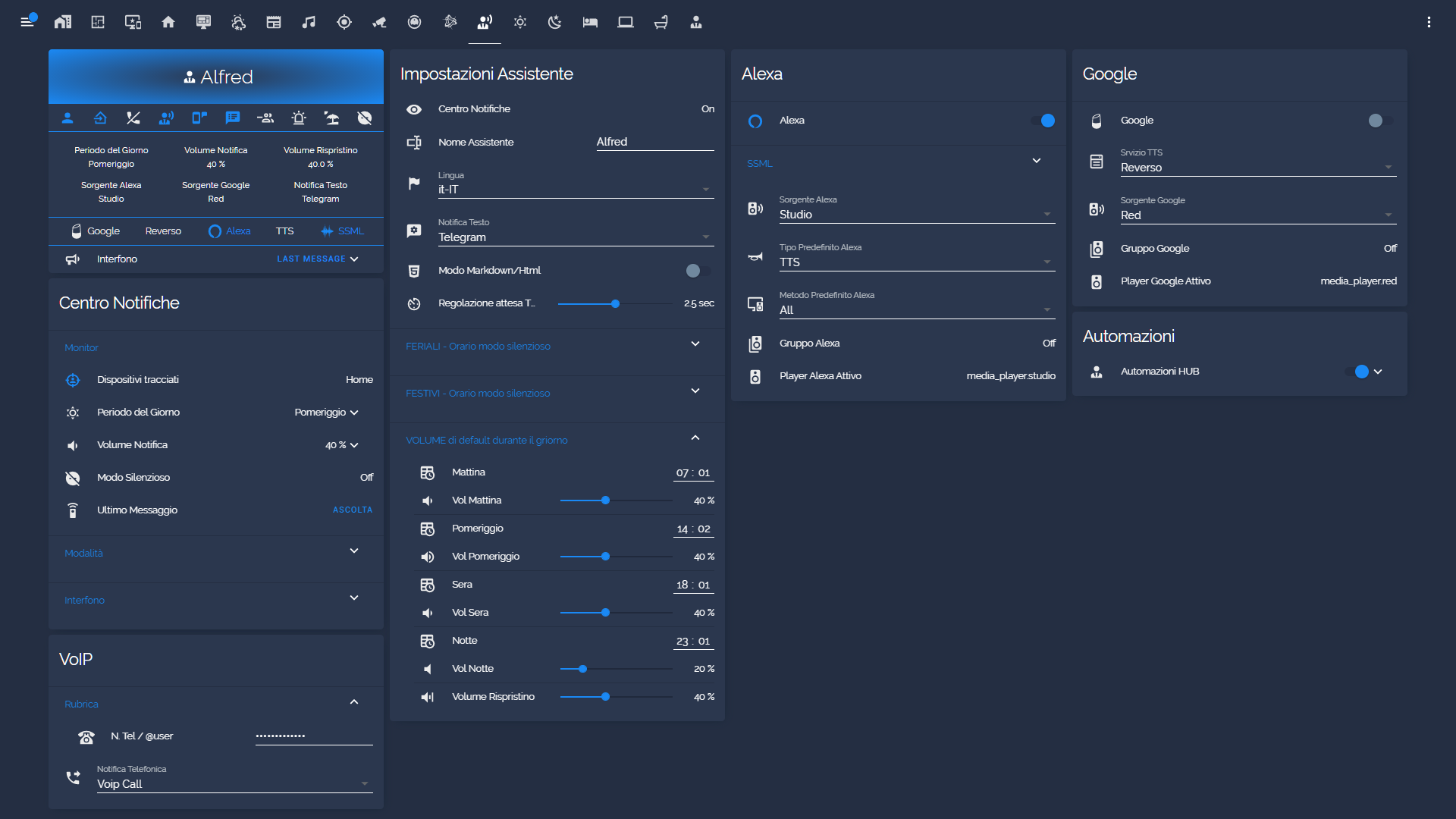
Task: Click the beach umbrella vacation icon
Action: tap(332, 118)
